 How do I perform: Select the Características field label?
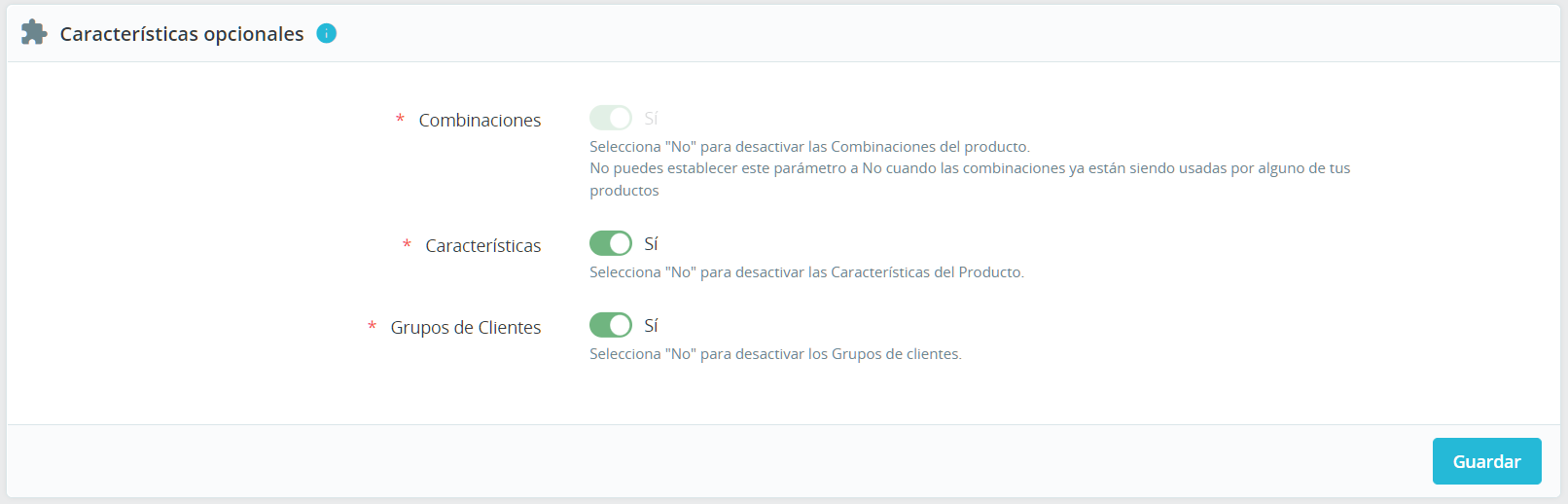(x=482, y=245)
